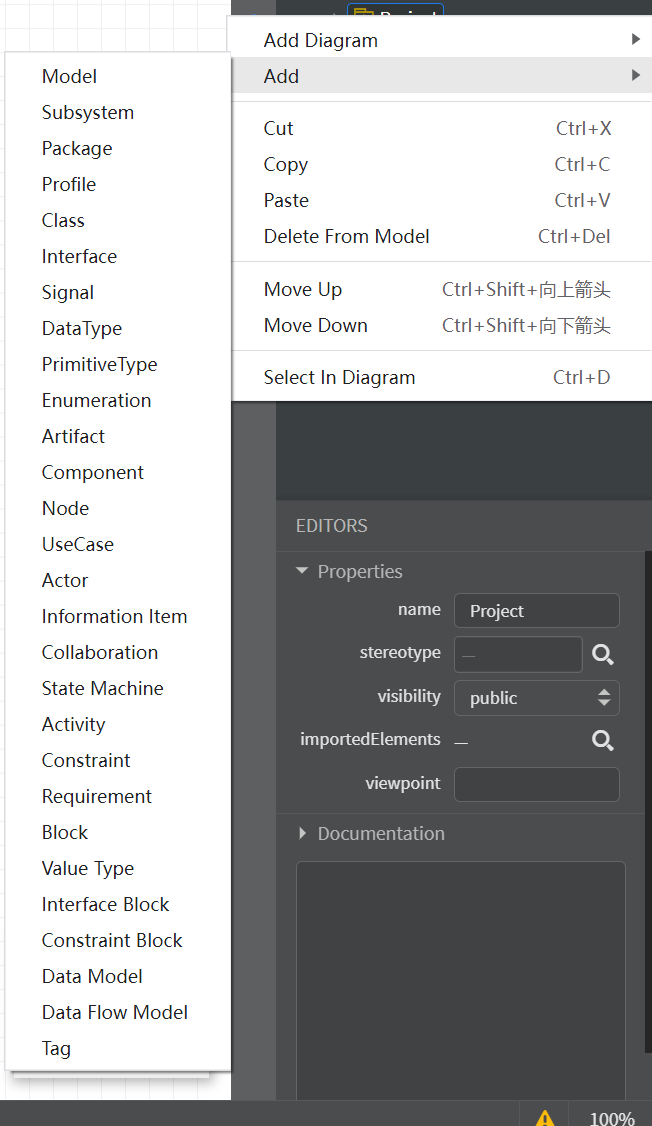Image resolution: width=652 pixels, height=1126 pixels.
Task: Add a UseCase element
Action: 77,544
